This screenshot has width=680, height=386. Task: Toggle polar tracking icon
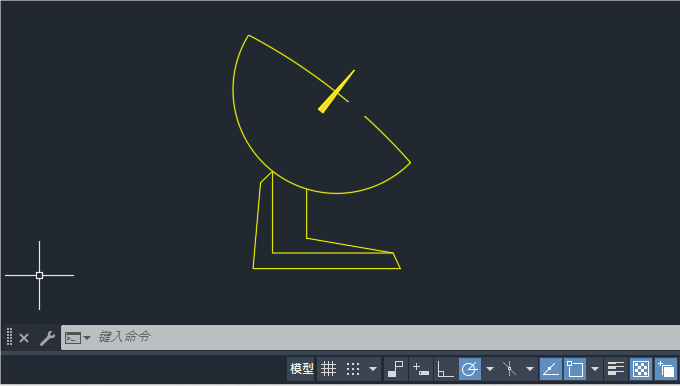tap(470, 369)
